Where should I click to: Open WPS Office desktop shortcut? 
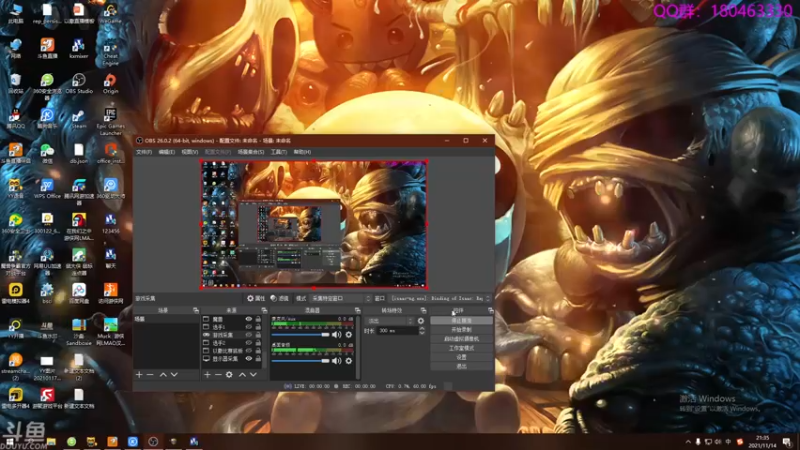click(x=47, y=189)
